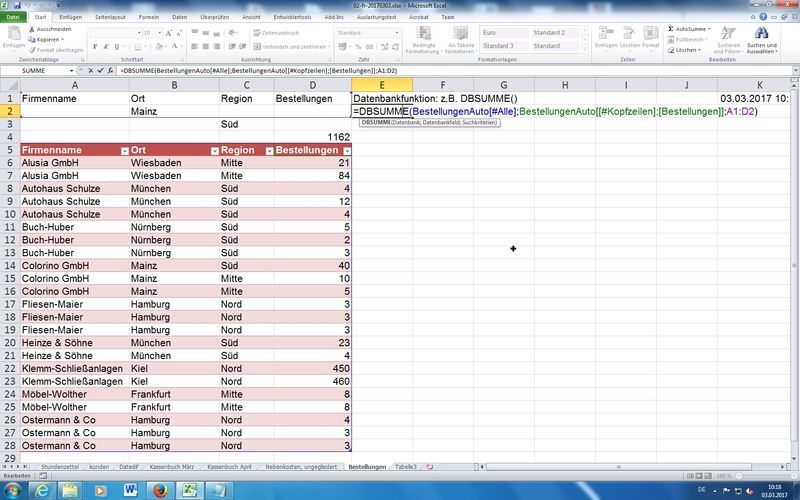Click the Word icon in the taskbar
Image resolution: width=800 pixels, height=500 pixels.
point(130,490)
